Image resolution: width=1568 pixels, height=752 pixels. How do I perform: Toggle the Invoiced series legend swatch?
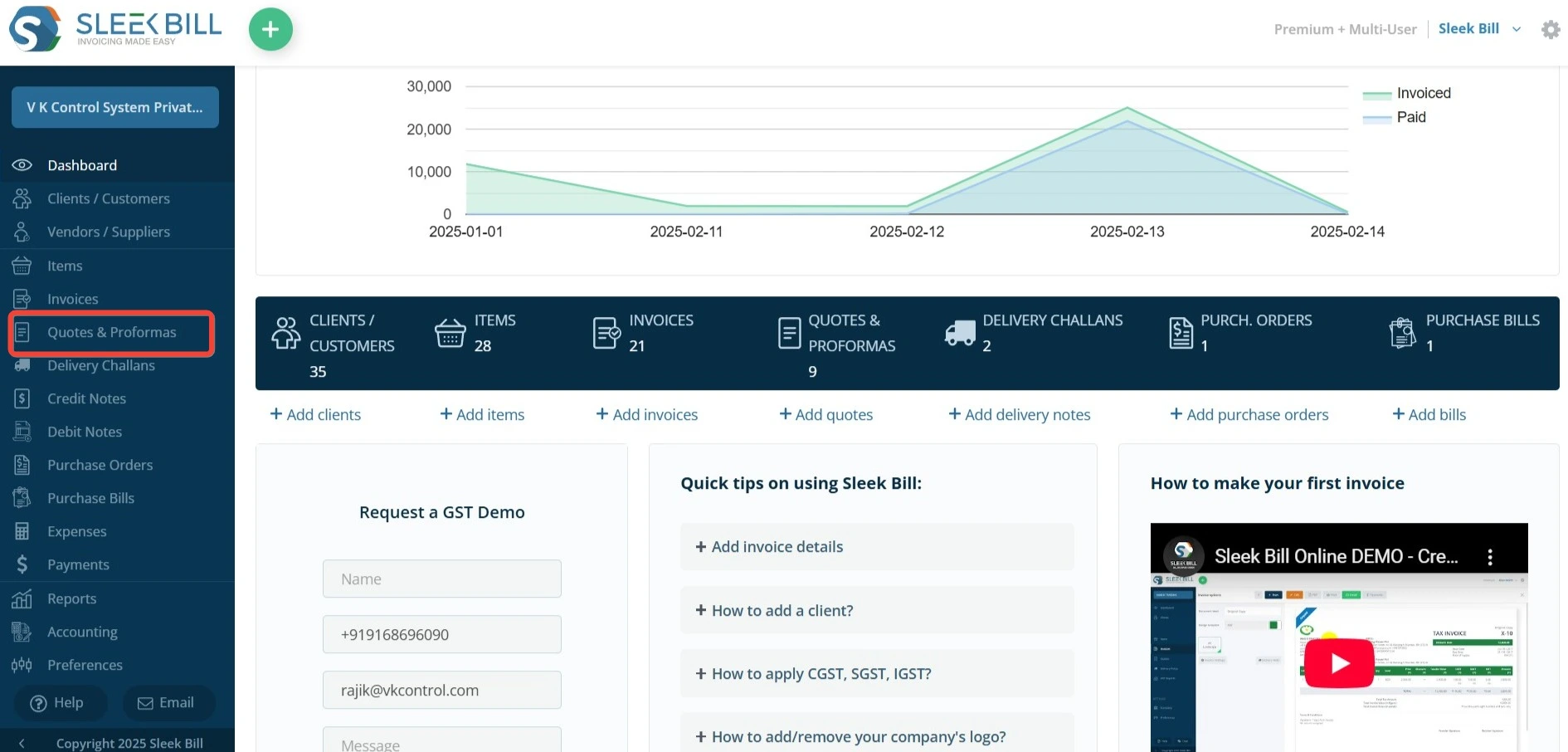(1377, 95)
